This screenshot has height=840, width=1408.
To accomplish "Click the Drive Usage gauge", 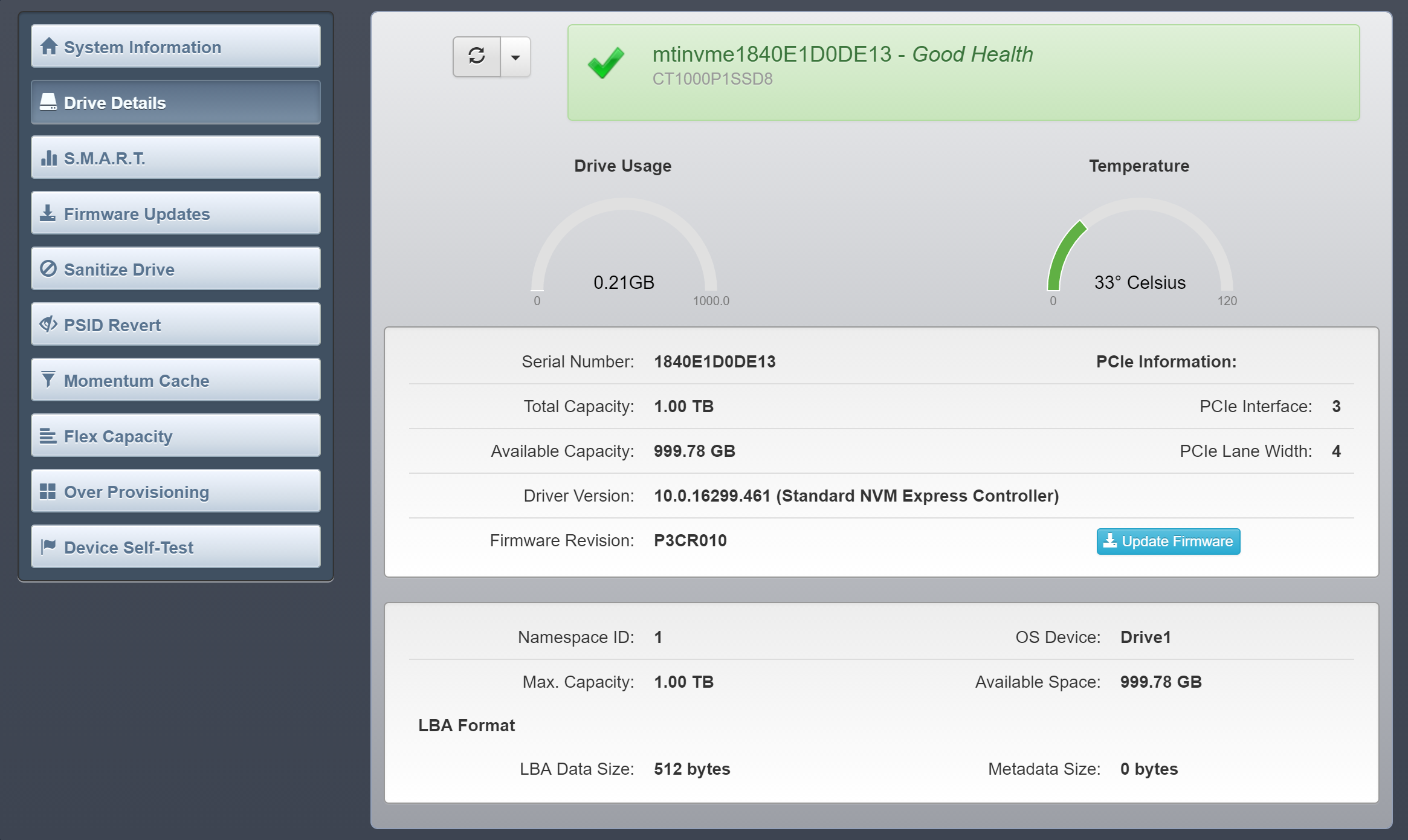I will point(624,248).
